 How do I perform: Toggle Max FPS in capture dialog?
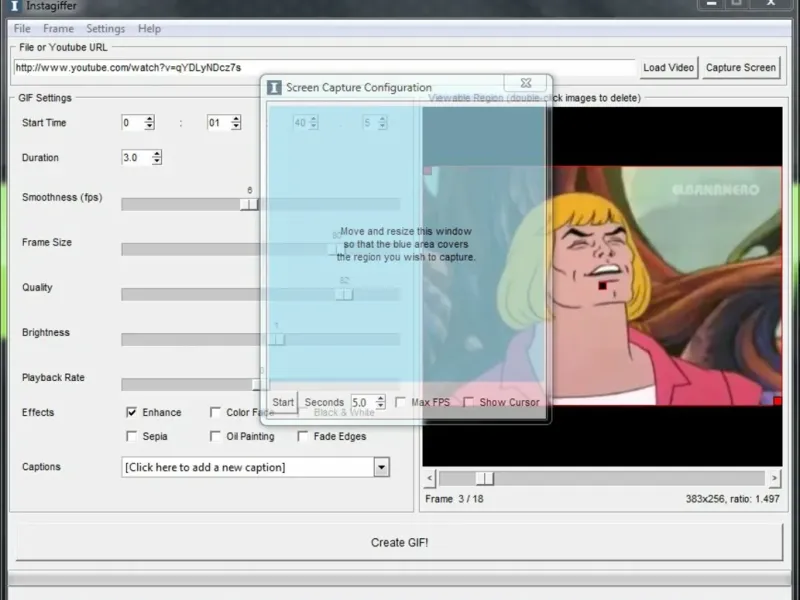[401, 402]
